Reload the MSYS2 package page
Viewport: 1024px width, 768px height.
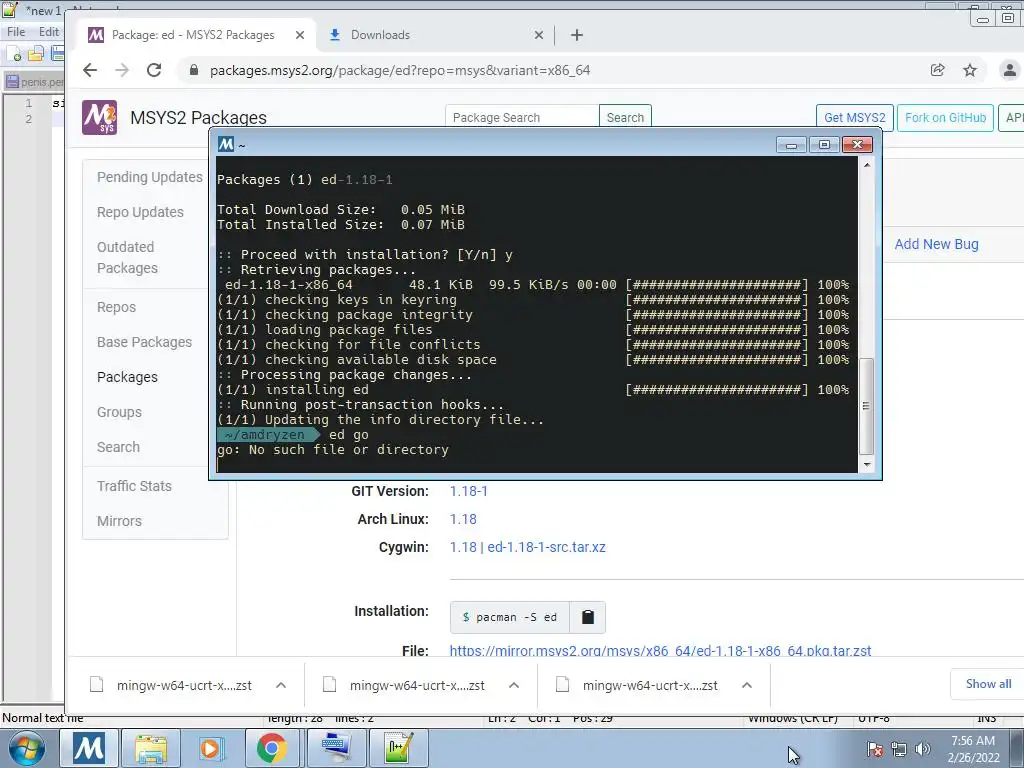click(x=154, y=70)
